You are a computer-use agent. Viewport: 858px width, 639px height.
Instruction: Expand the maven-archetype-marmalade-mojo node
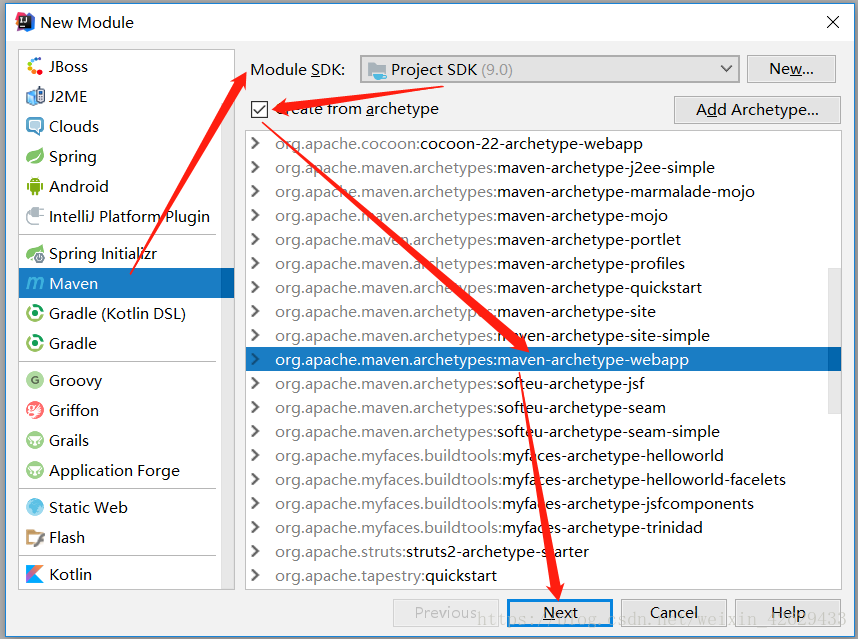coord(255,191)
